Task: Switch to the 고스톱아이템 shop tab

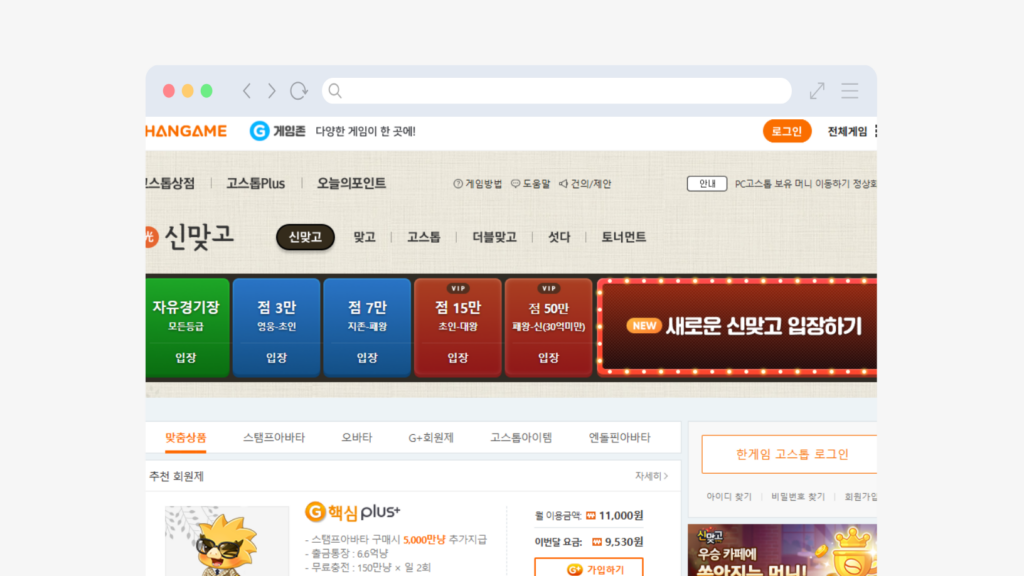Action: pyautogui.click(x=521, y=438)
